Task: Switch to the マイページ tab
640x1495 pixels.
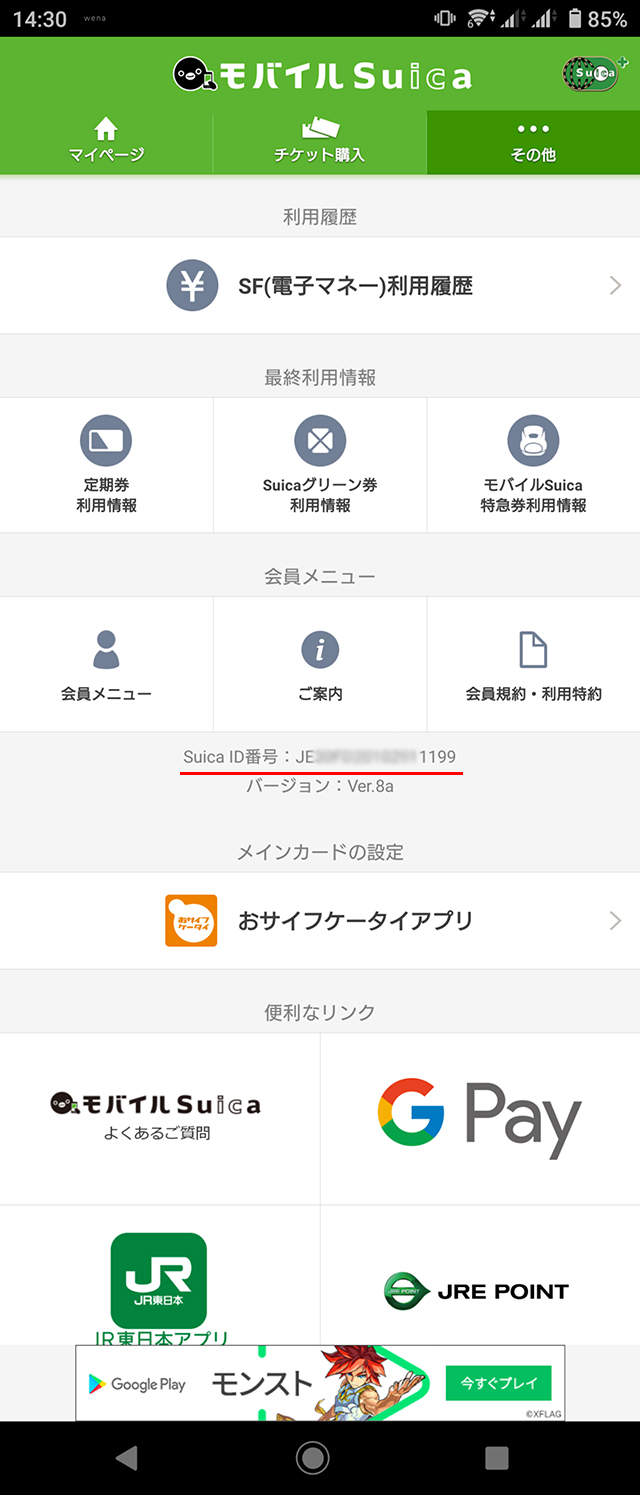Action: pos(106,141)
